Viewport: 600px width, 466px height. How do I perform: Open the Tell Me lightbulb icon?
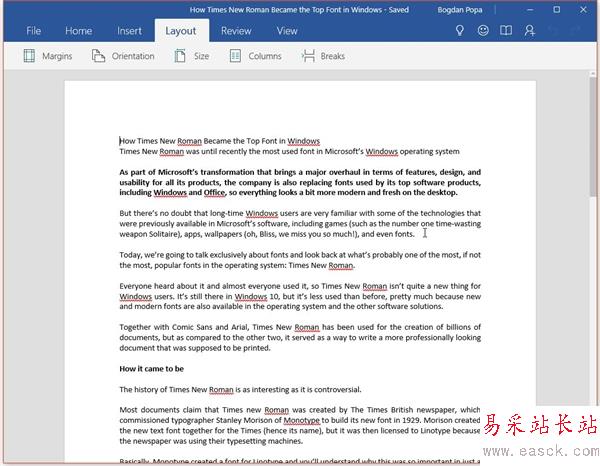click(460, 31)
